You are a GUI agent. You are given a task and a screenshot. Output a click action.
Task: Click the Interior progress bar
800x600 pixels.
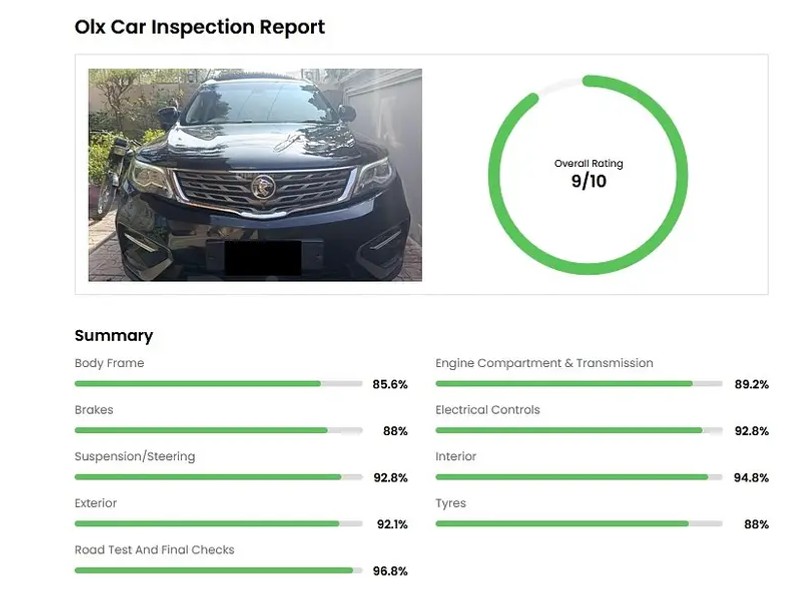click(x=578, y=477)
